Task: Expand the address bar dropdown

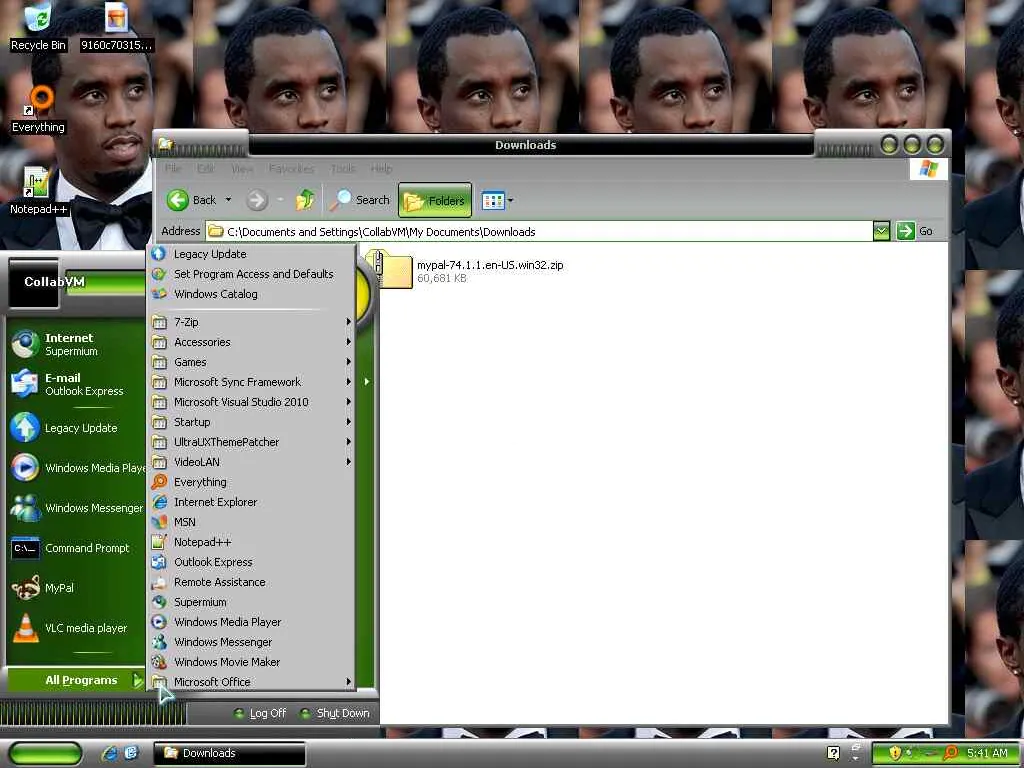Action: 881,231
